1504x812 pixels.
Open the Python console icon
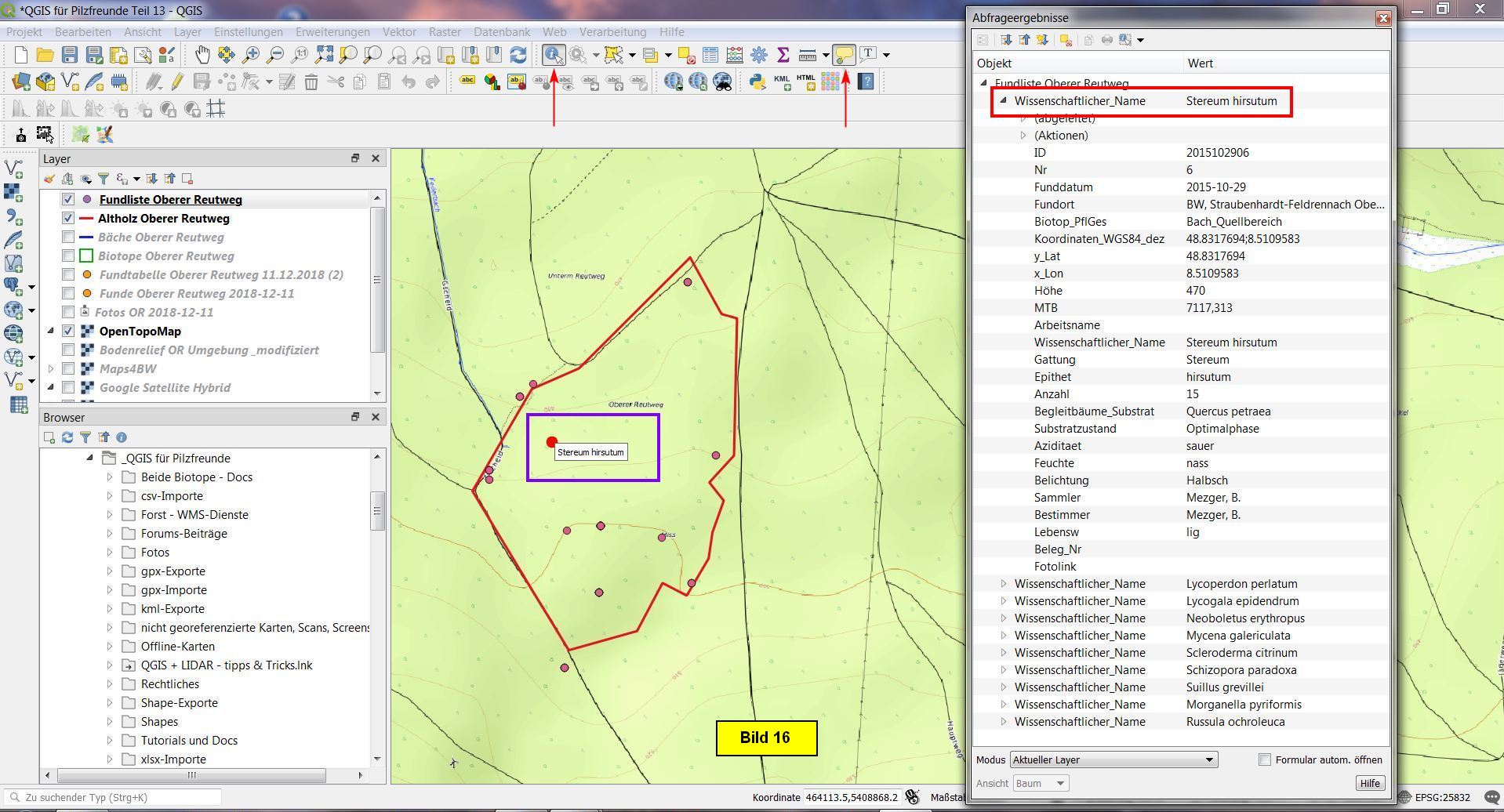757,82
